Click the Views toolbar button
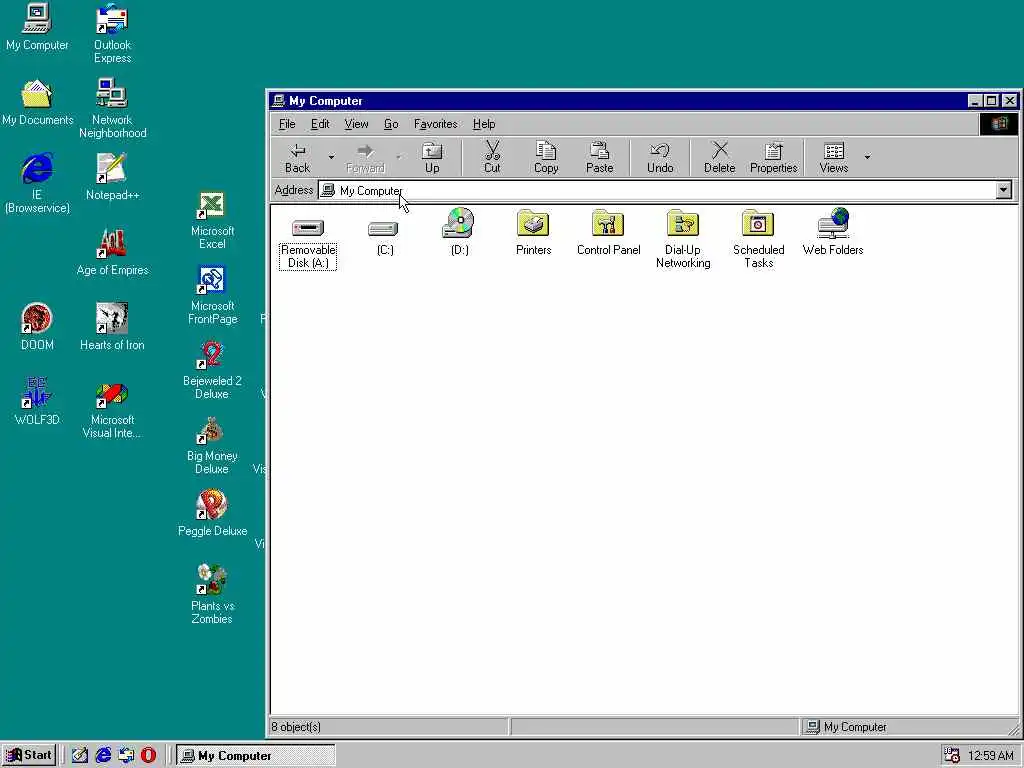The width and height of the screenshot is (1024, 768). click(834, 157)
